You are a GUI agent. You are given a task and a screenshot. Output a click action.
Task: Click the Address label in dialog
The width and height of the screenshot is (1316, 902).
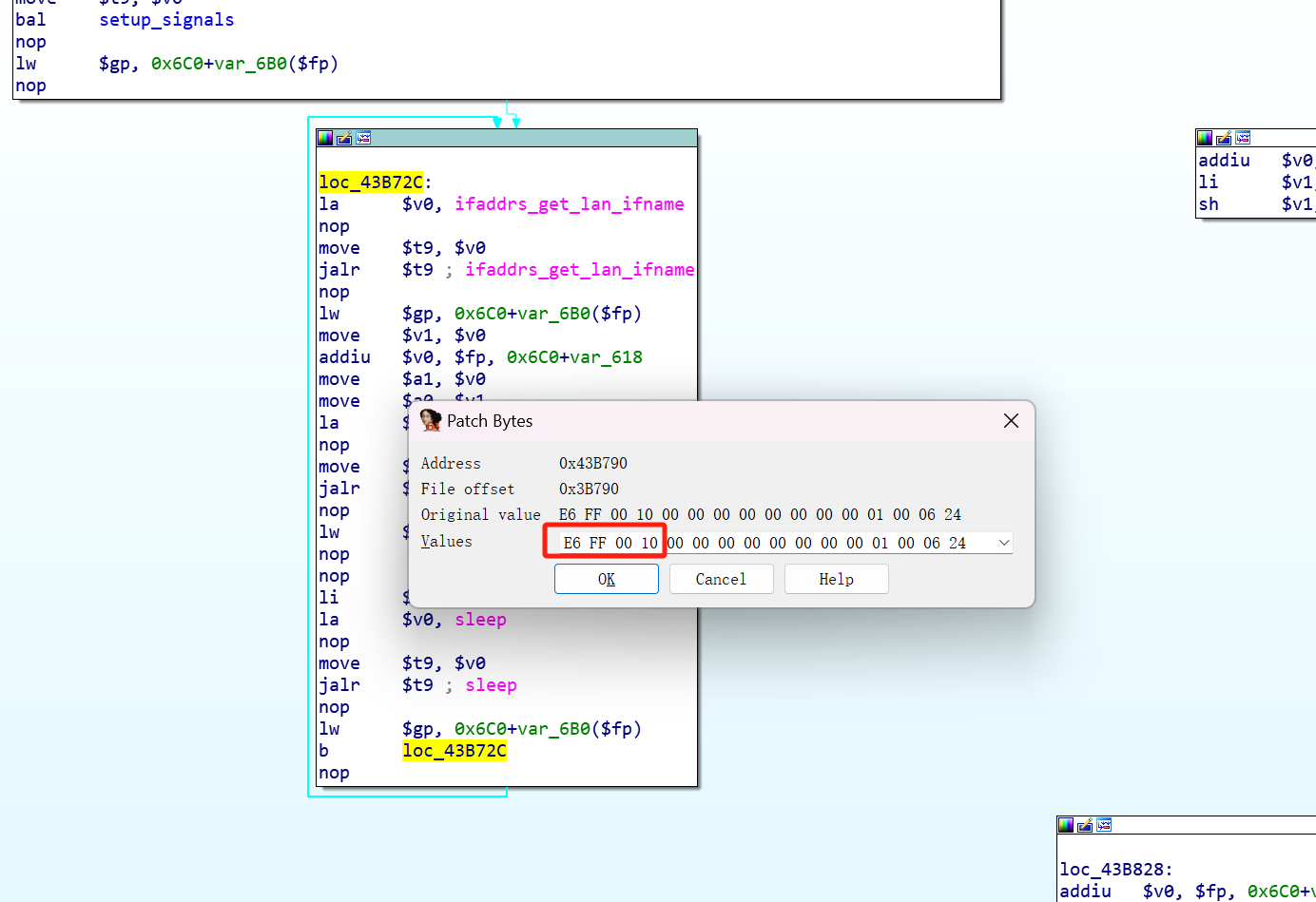pos(451,463)
